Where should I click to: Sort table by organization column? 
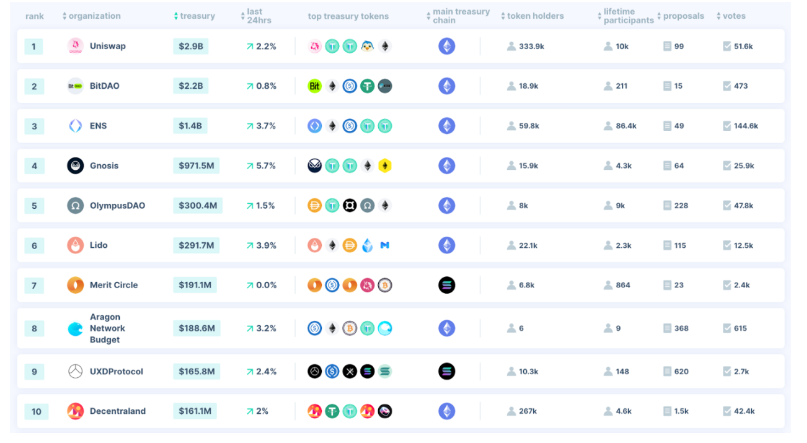[91, 16]
